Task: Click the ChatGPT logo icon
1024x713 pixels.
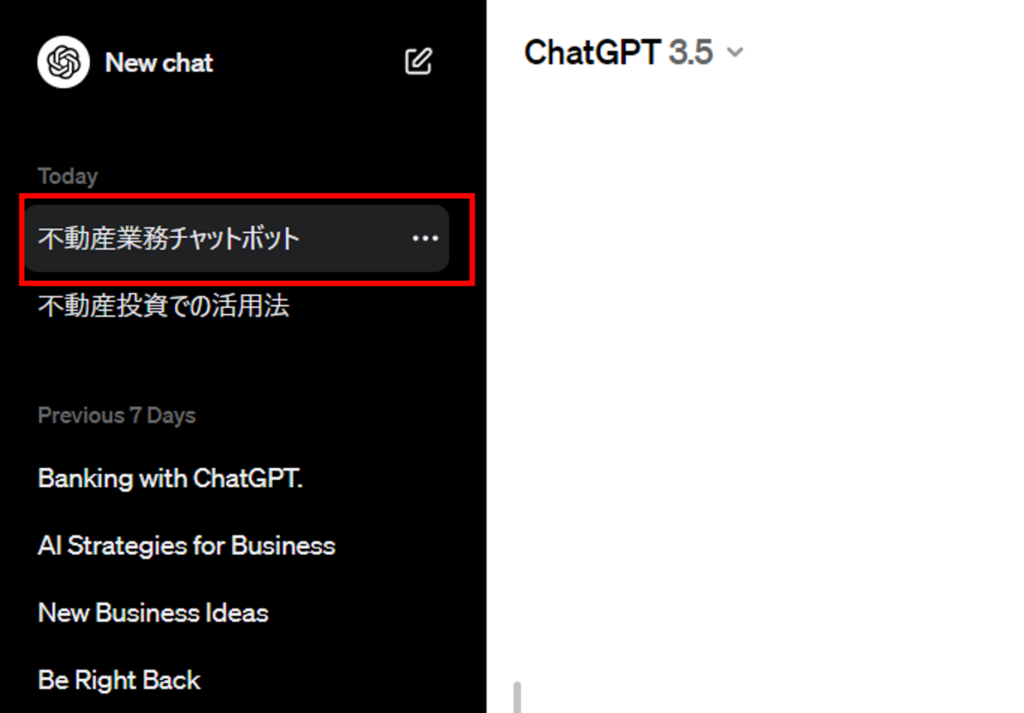Action: coord(63,62)
